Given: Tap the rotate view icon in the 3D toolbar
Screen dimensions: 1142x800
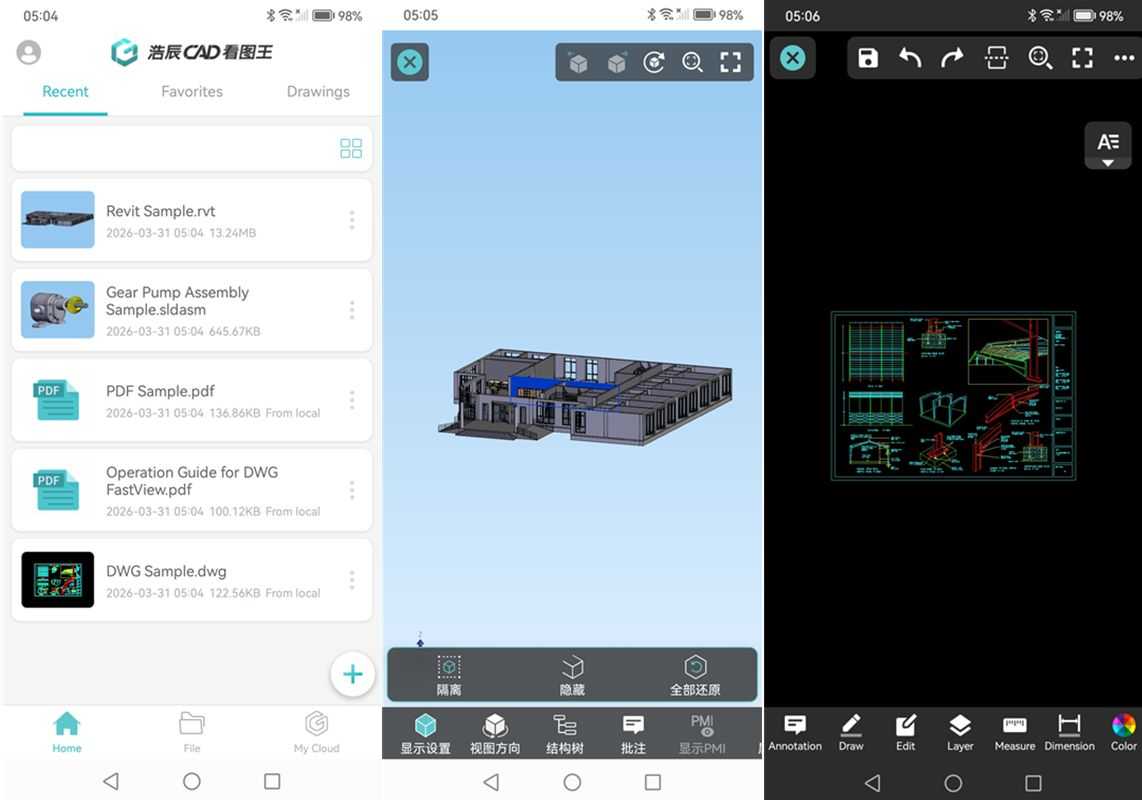Looking at the screenshot, I should (655, 61).
